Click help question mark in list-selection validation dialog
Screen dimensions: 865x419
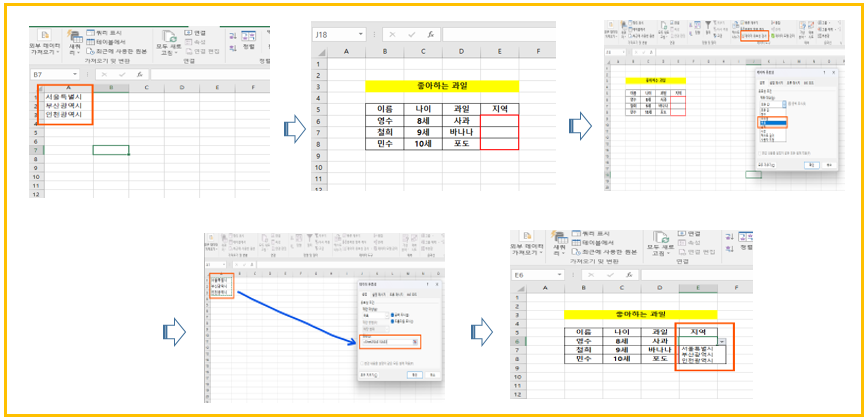coord(824,72)
